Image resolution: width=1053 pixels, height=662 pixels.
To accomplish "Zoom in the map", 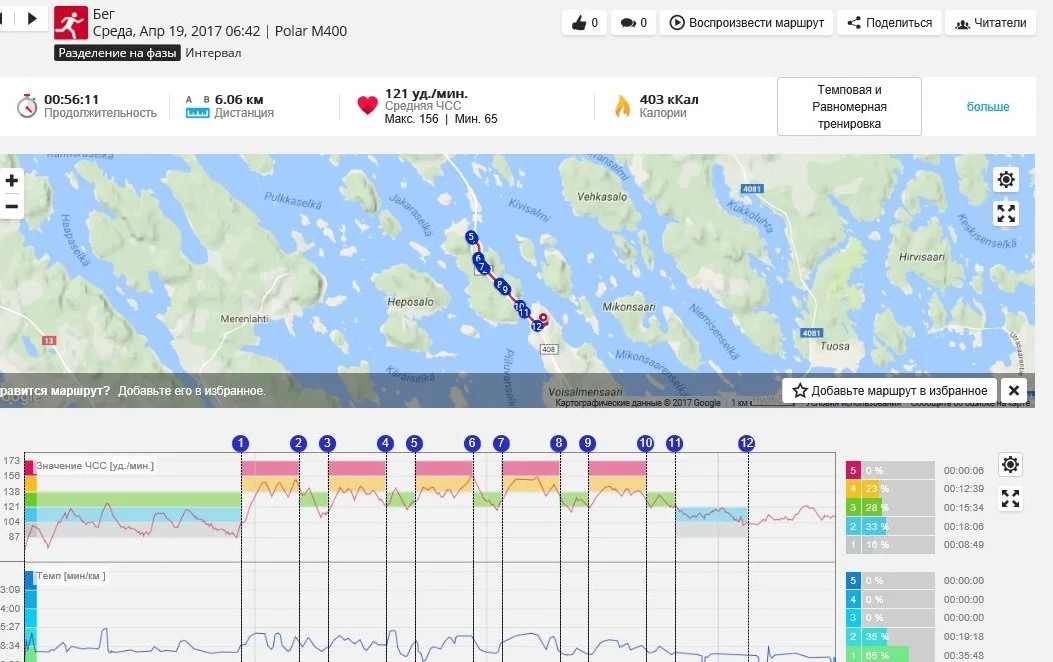I will coord(11,181).
